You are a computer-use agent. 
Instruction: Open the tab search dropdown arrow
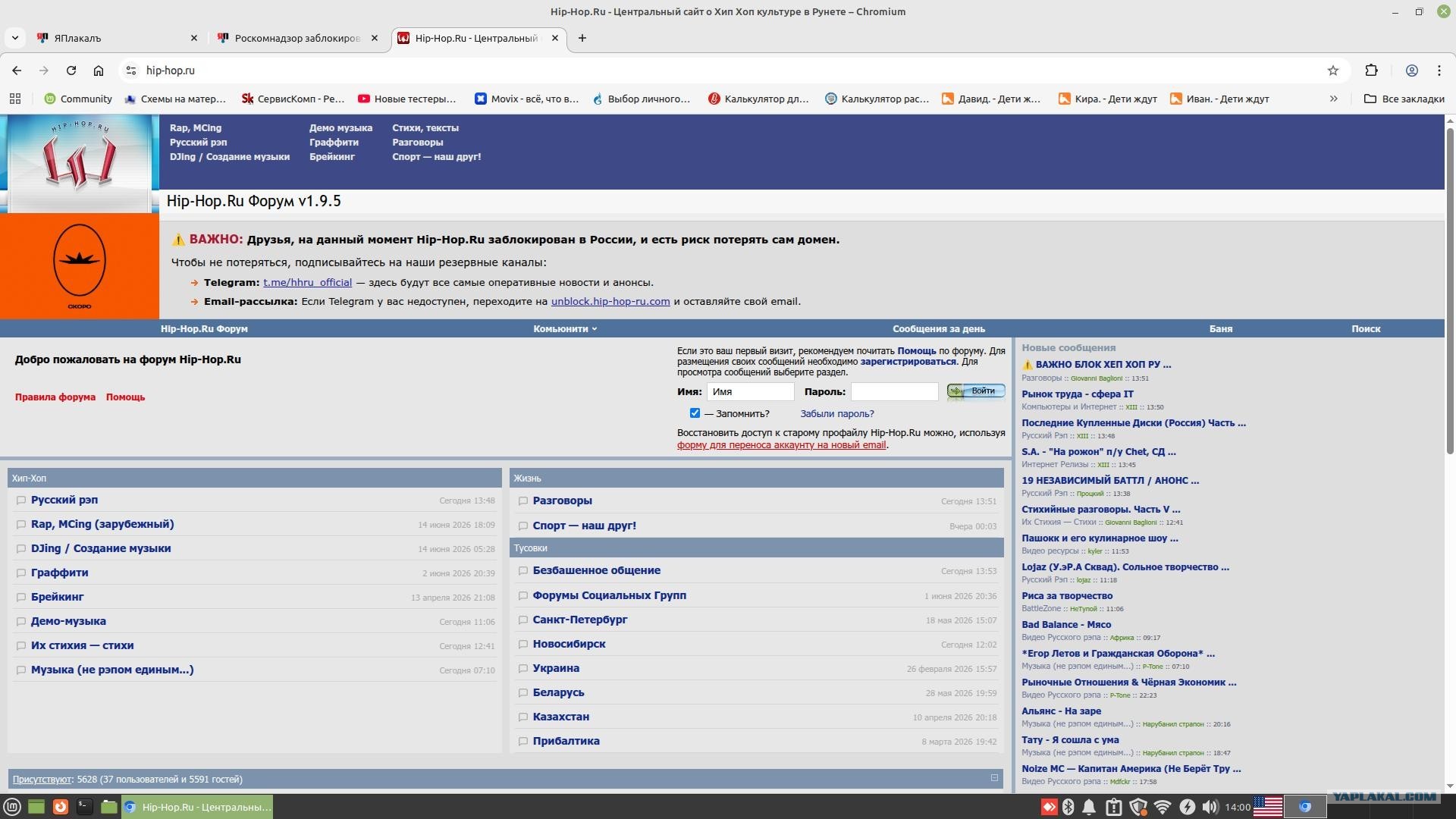click(14, 38)
